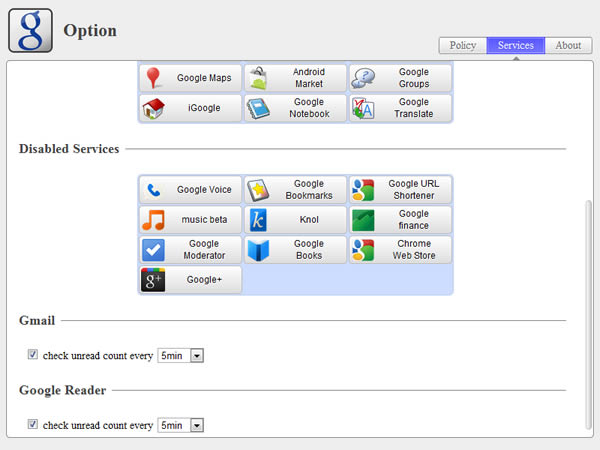Click the vertical scrollbar on the right
The width and height of the screenshot is (600, 450).
588,314
